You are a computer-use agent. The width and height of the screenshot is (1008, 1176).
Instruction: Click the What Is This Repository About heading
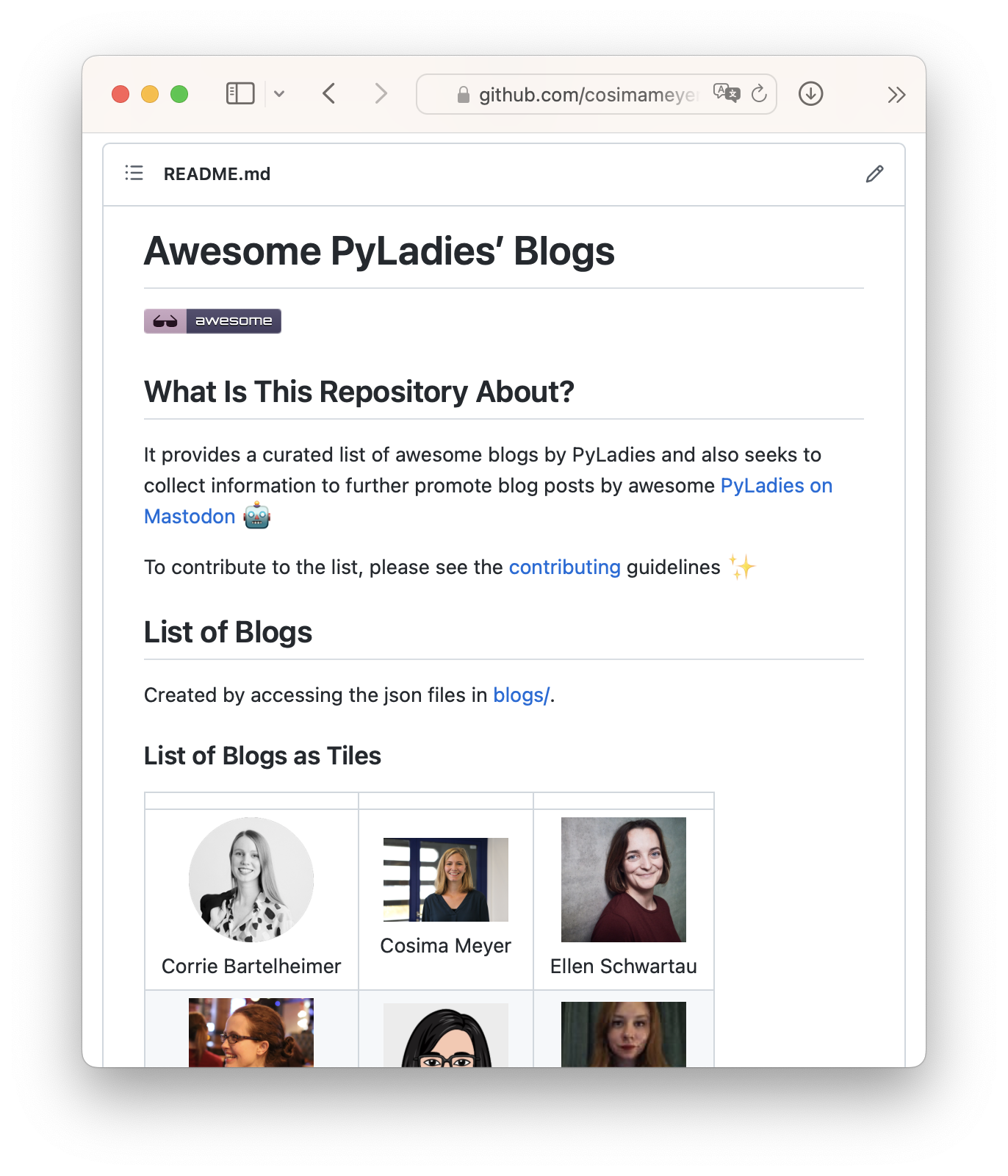[x=359, y=392]
